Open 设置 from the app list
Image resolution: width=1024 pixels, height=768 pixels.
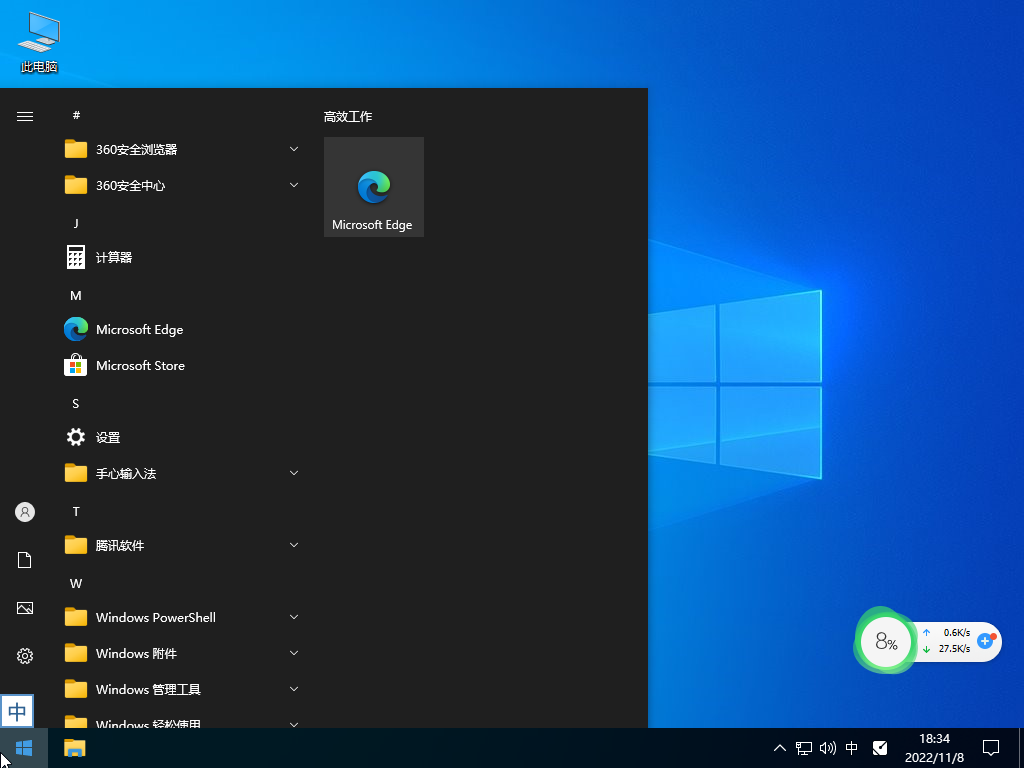point(182,438)
